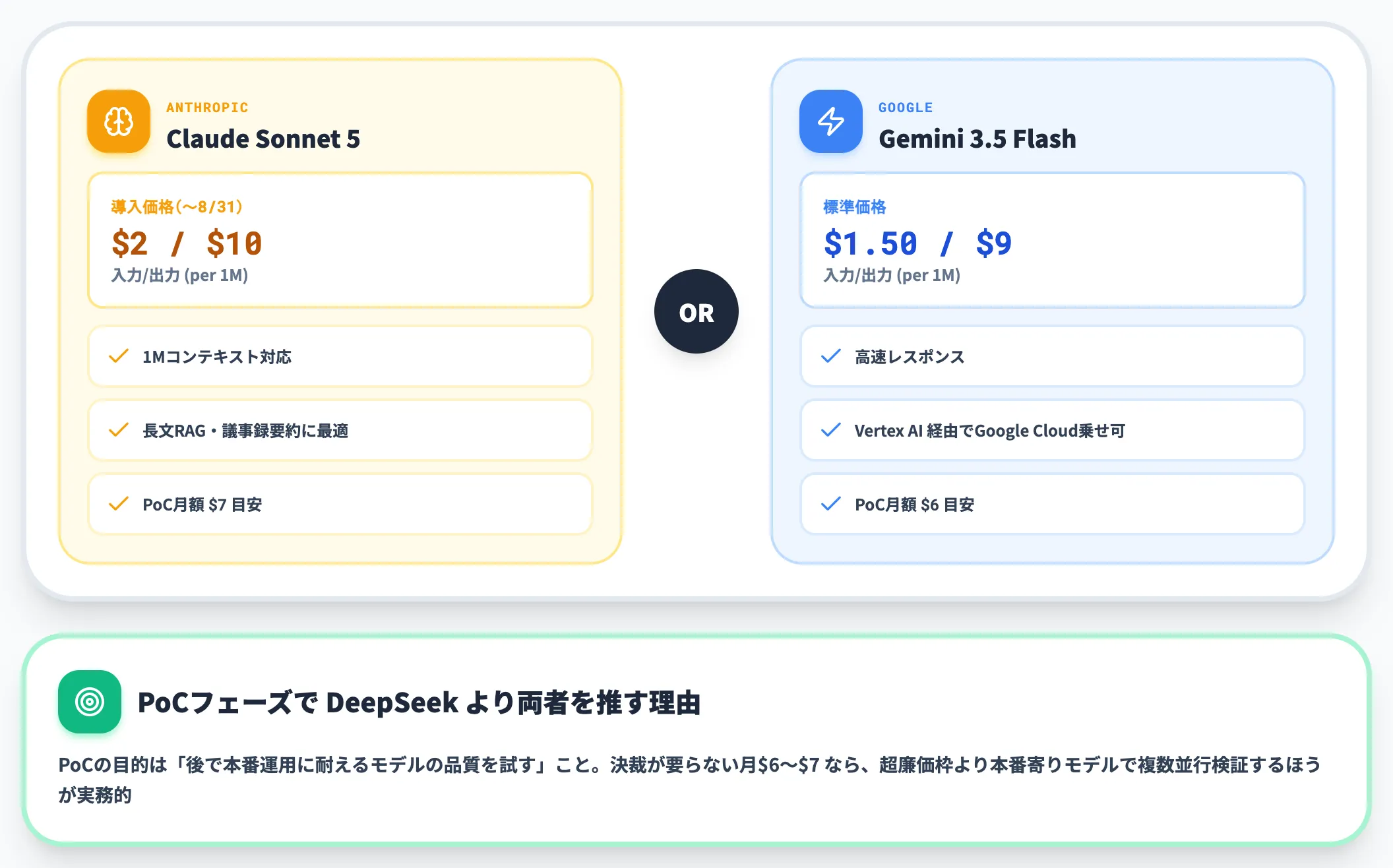
Task: Click the dark OR circle badge
Action: [696, 311]
